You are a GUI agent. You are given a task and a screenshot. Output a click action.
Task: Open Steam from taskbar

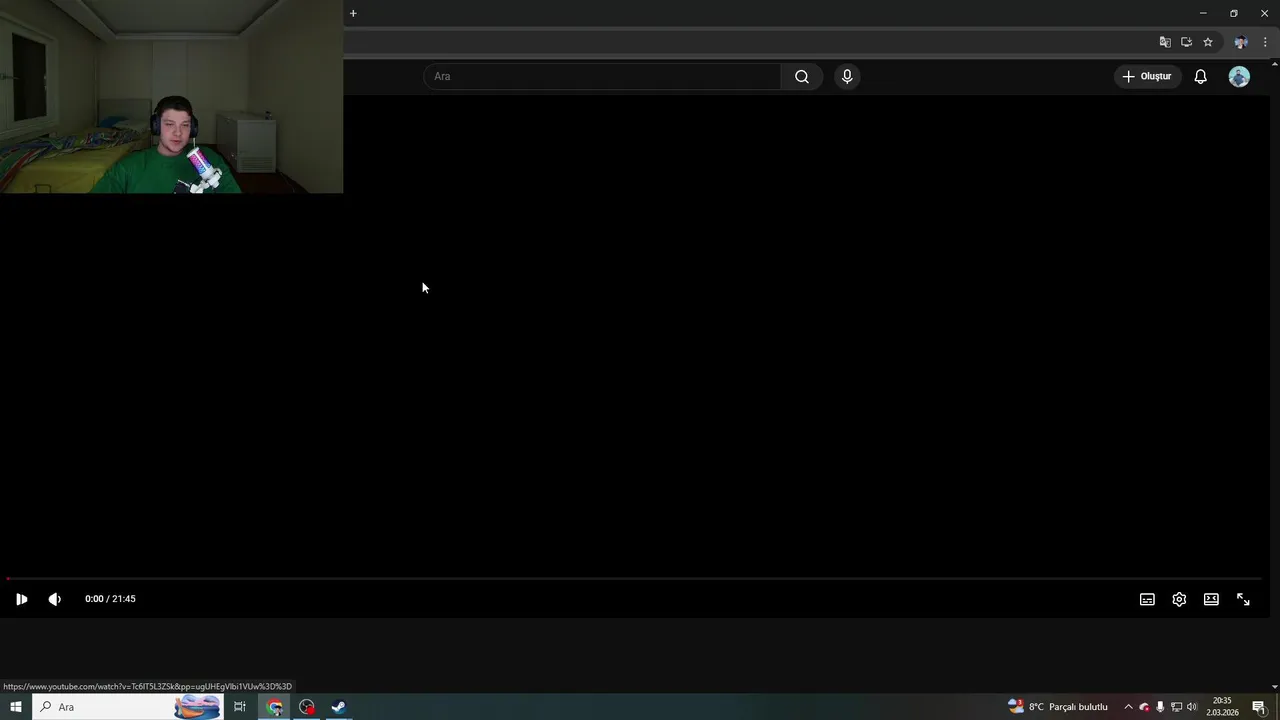point(339,707)
